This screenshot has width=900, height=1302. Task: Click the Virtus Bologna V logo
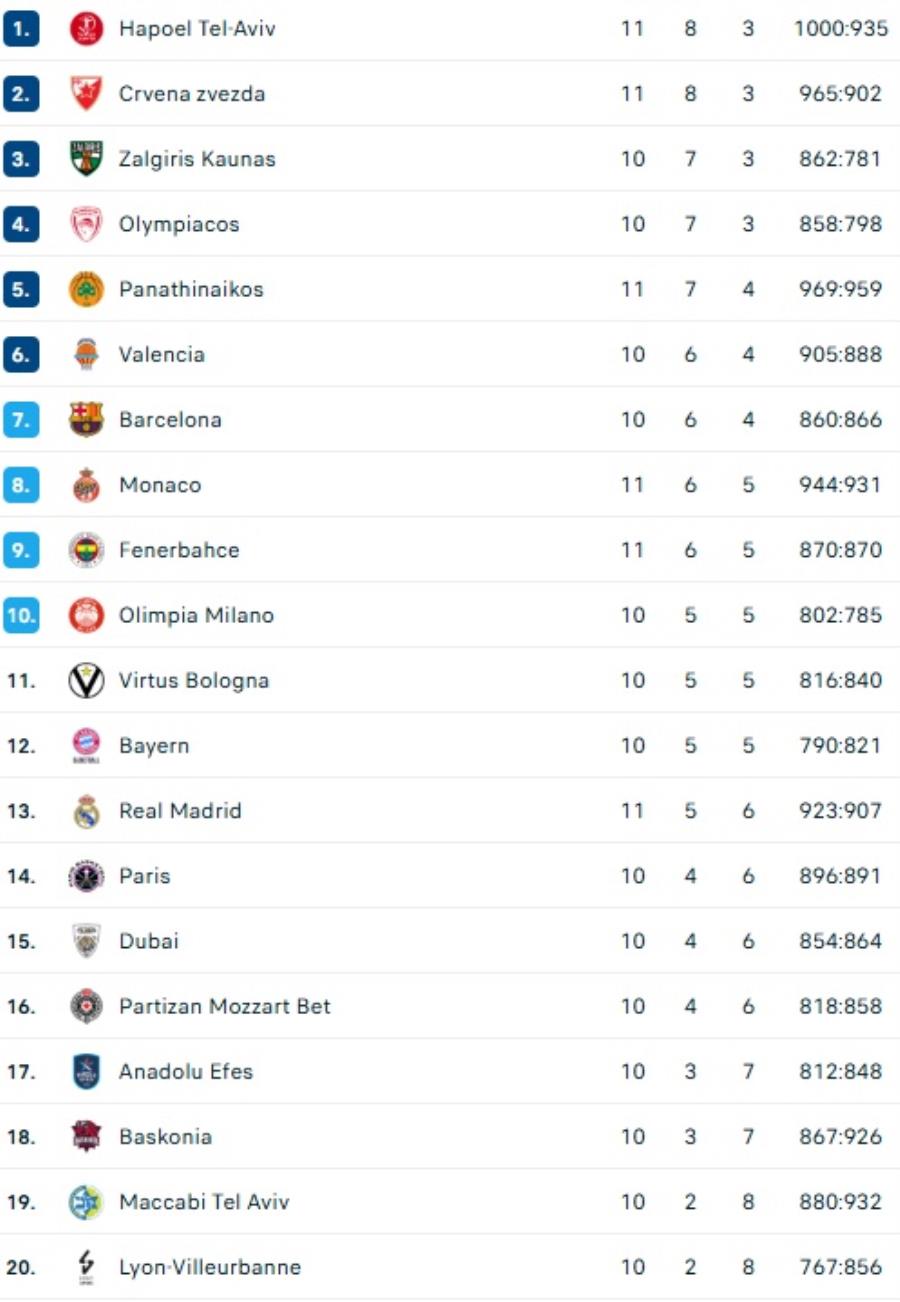pos(86,681)
